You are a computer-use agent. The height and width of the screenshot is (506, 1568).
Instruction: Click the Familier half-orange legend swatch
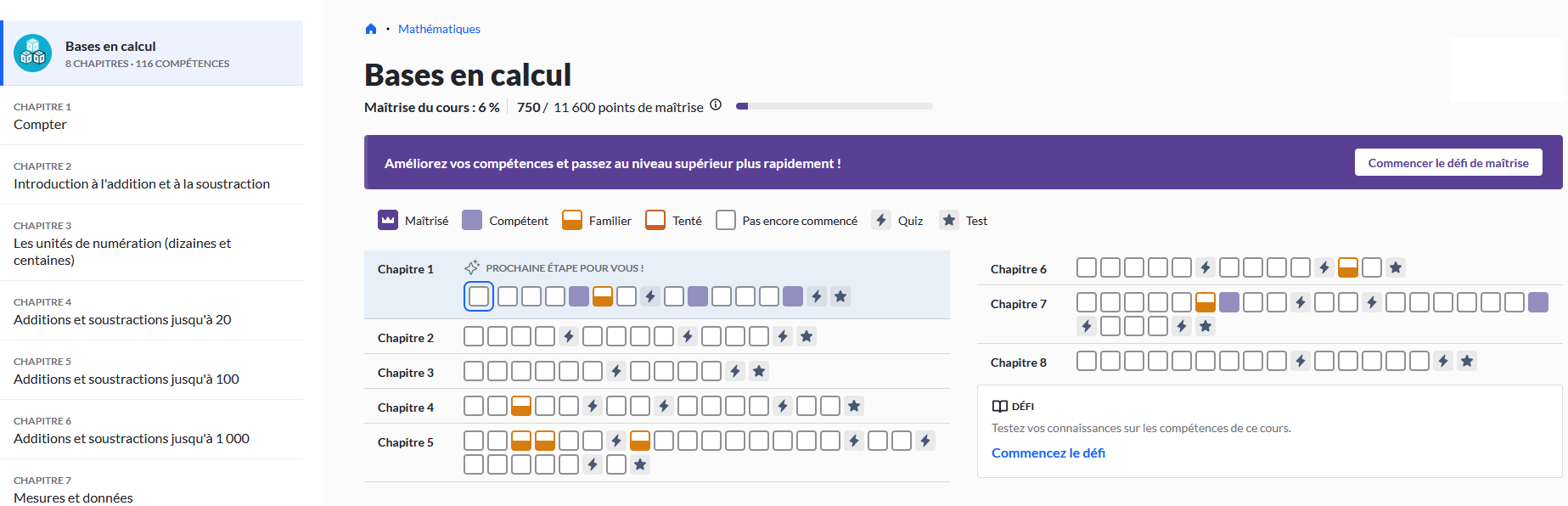pyautogui.click(x=572, y=221)
